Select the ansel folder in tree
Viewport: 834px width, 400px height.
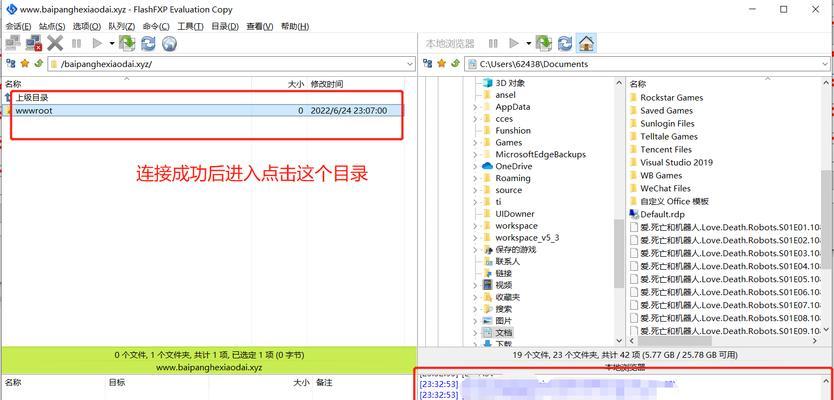[505, 95]
